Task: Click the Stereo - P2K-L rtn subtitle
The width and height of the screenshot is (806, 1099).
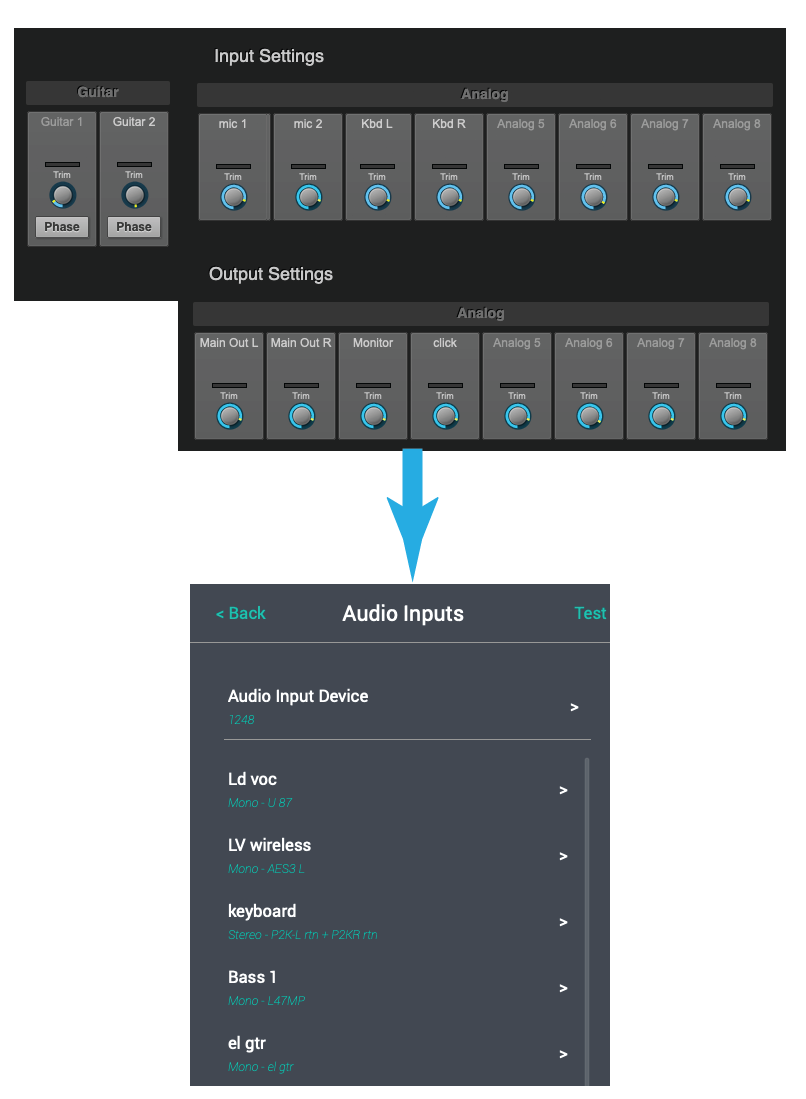Action: (303, 934)
